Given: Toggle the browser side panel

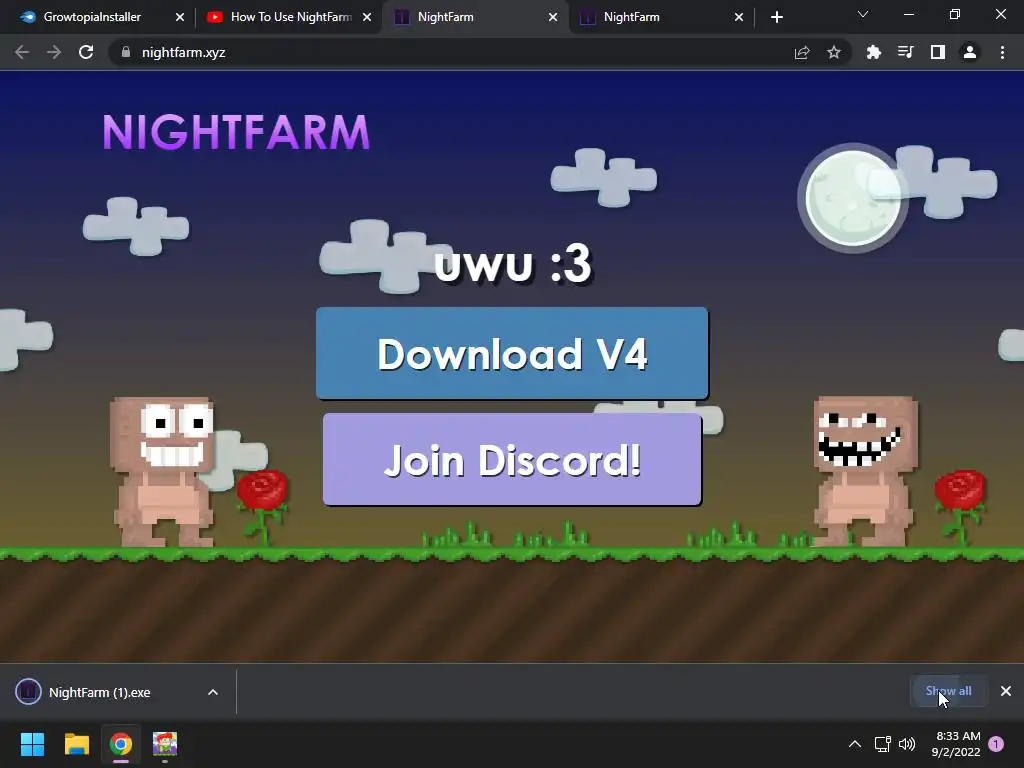Looking at the screenshot, I should tap(937, 52).
